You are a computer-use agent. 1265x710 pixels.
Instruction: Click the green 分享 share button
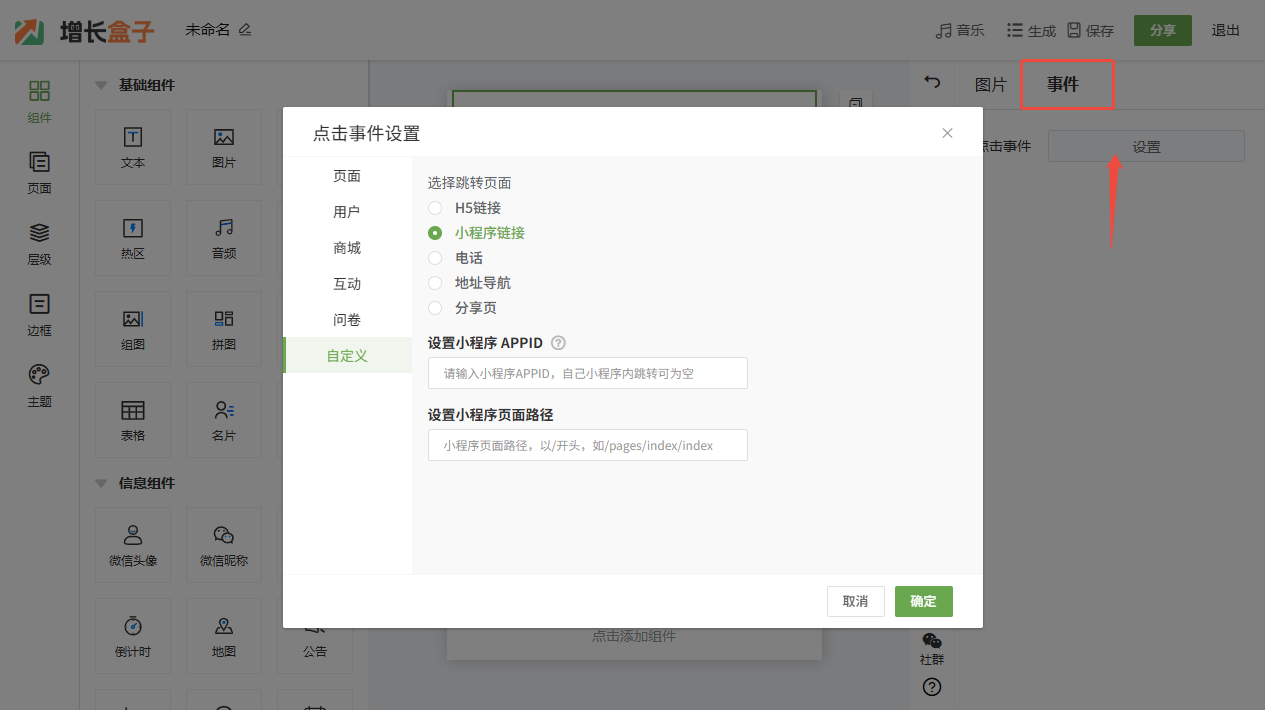click(x=1162, y=30)
